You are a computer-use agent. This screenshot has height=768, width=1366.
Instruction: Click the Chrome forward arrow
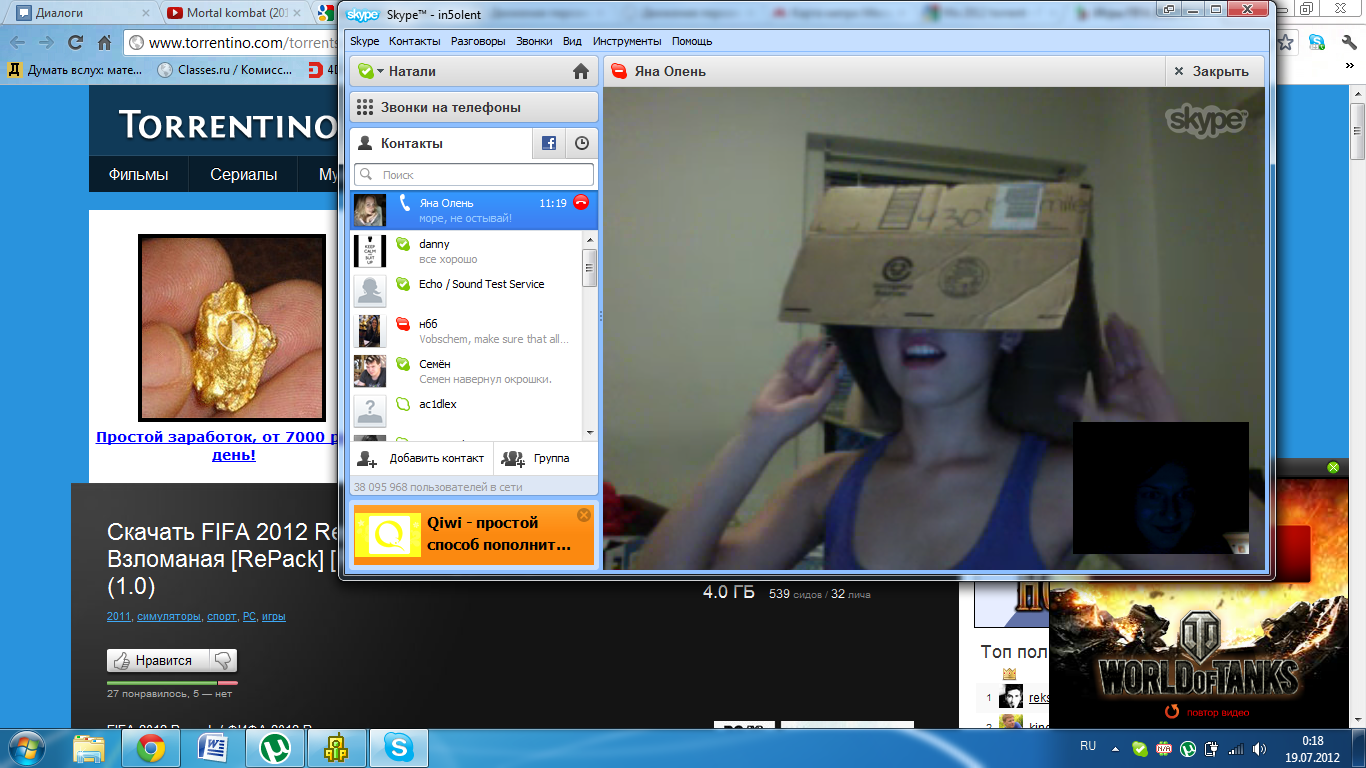click(x=46, y=42)
